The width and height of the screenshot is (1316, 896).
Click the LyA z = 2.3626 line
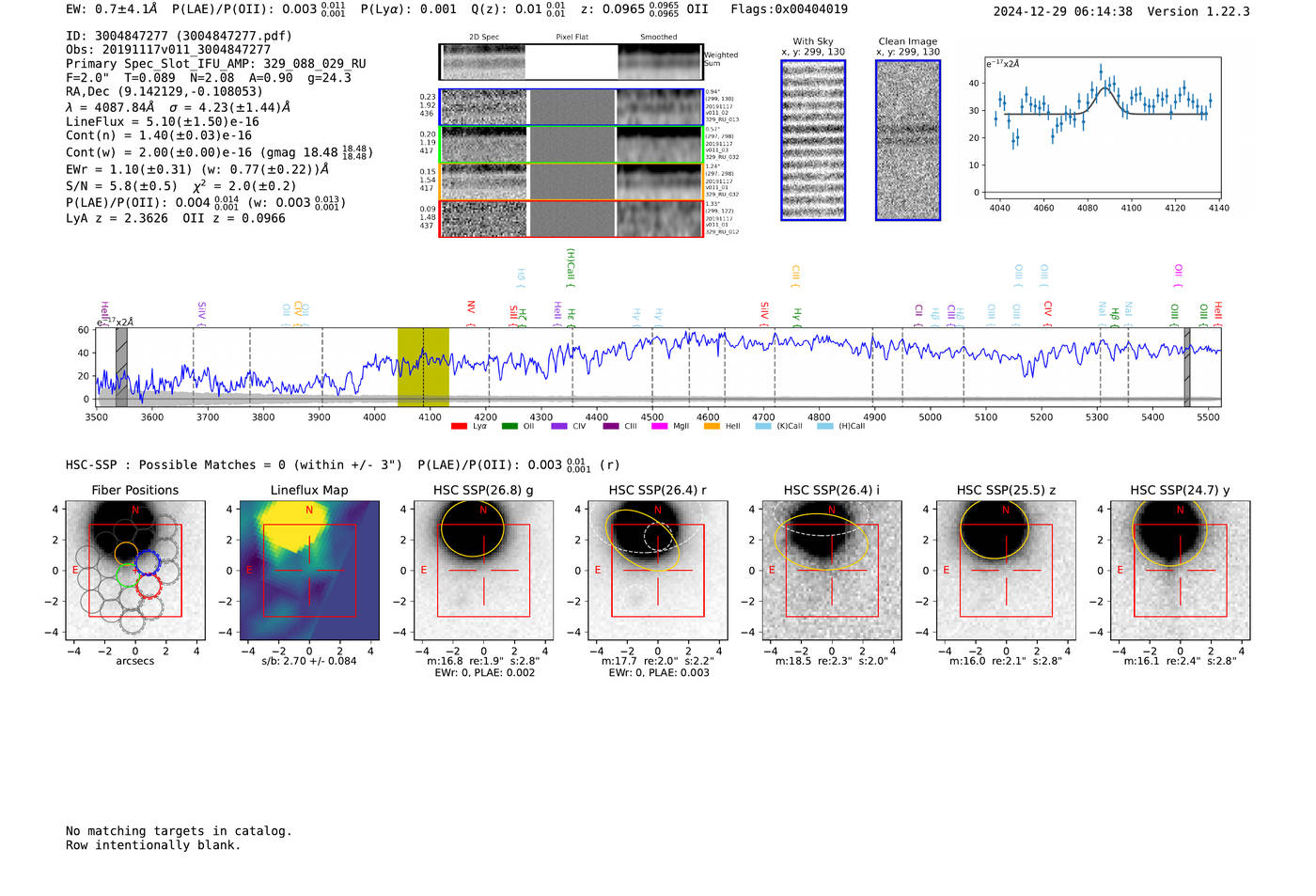coord(176,218)
